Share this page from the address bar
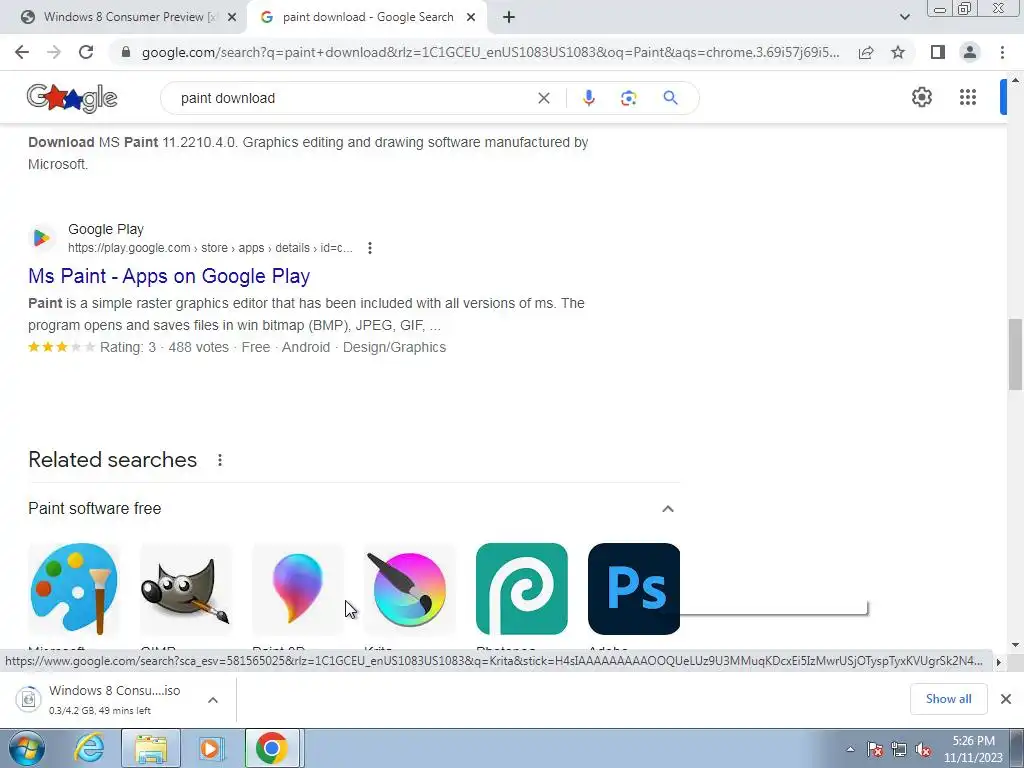This screenshot has height=768, width=1024. (x=866, y=52)
